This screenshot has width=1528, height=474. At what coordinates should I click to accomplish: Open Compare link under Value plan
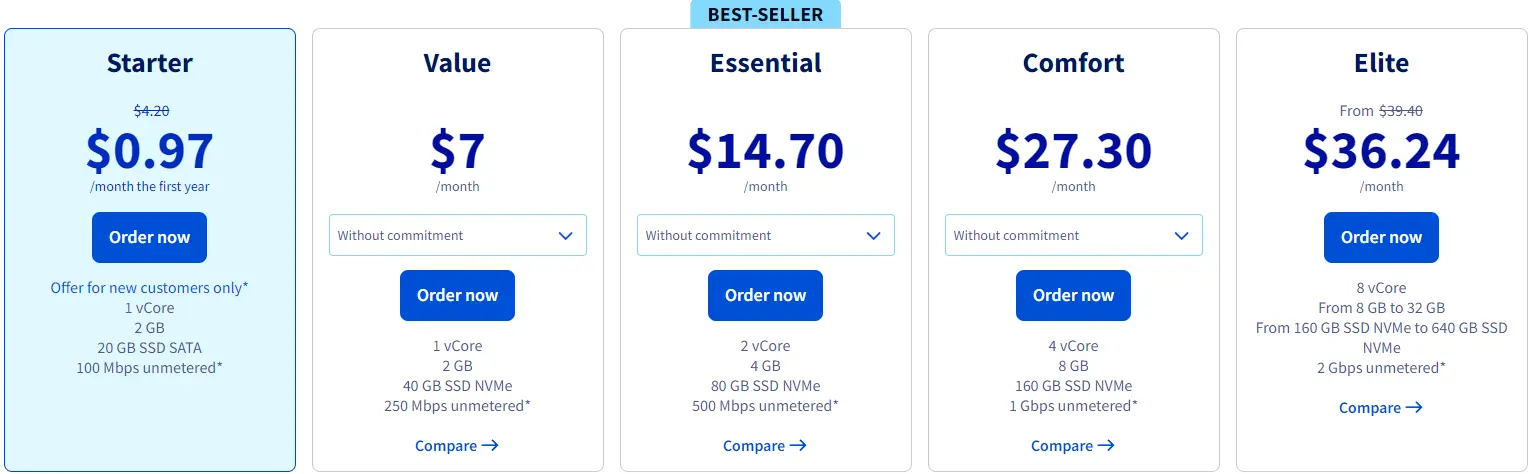(x=457, y=446)
